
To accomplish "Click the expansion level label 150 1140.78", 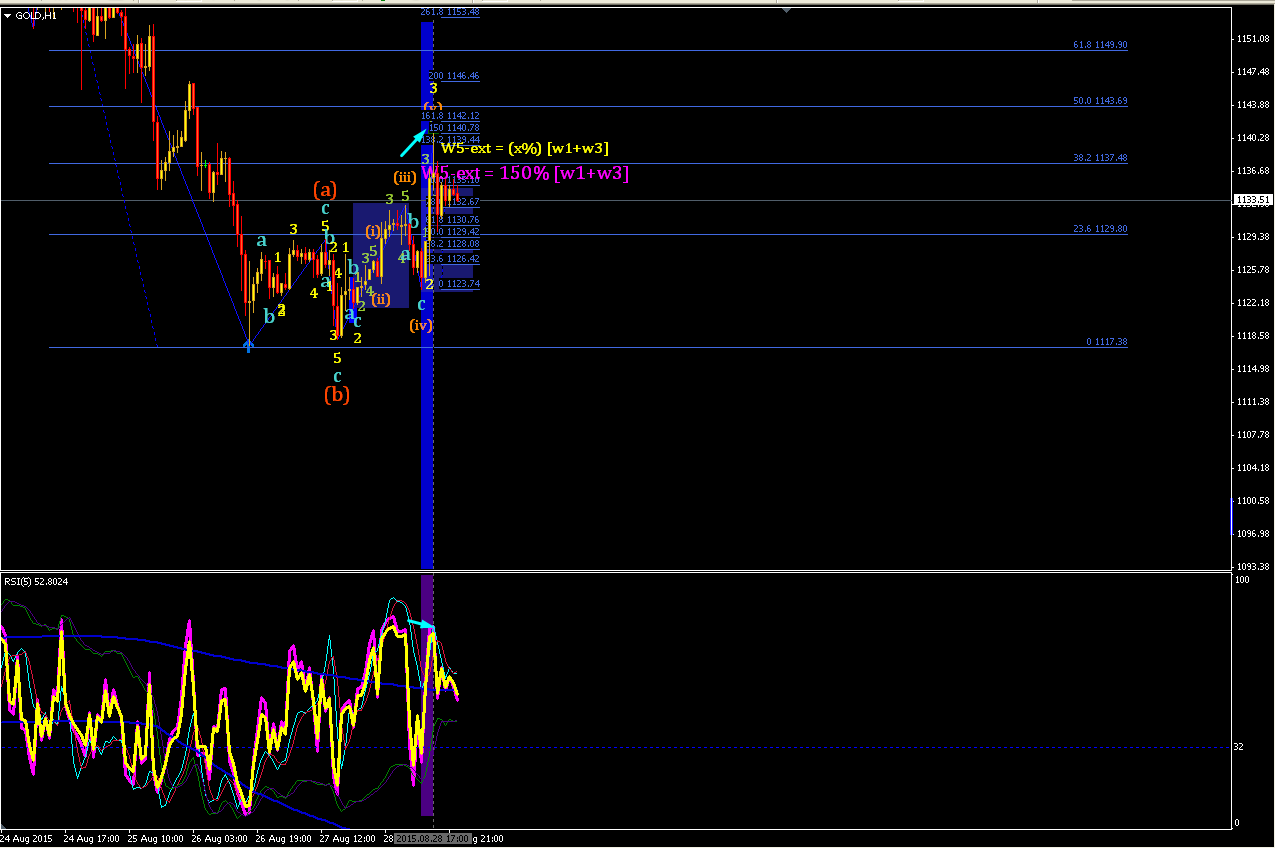I will click(455, 128).
